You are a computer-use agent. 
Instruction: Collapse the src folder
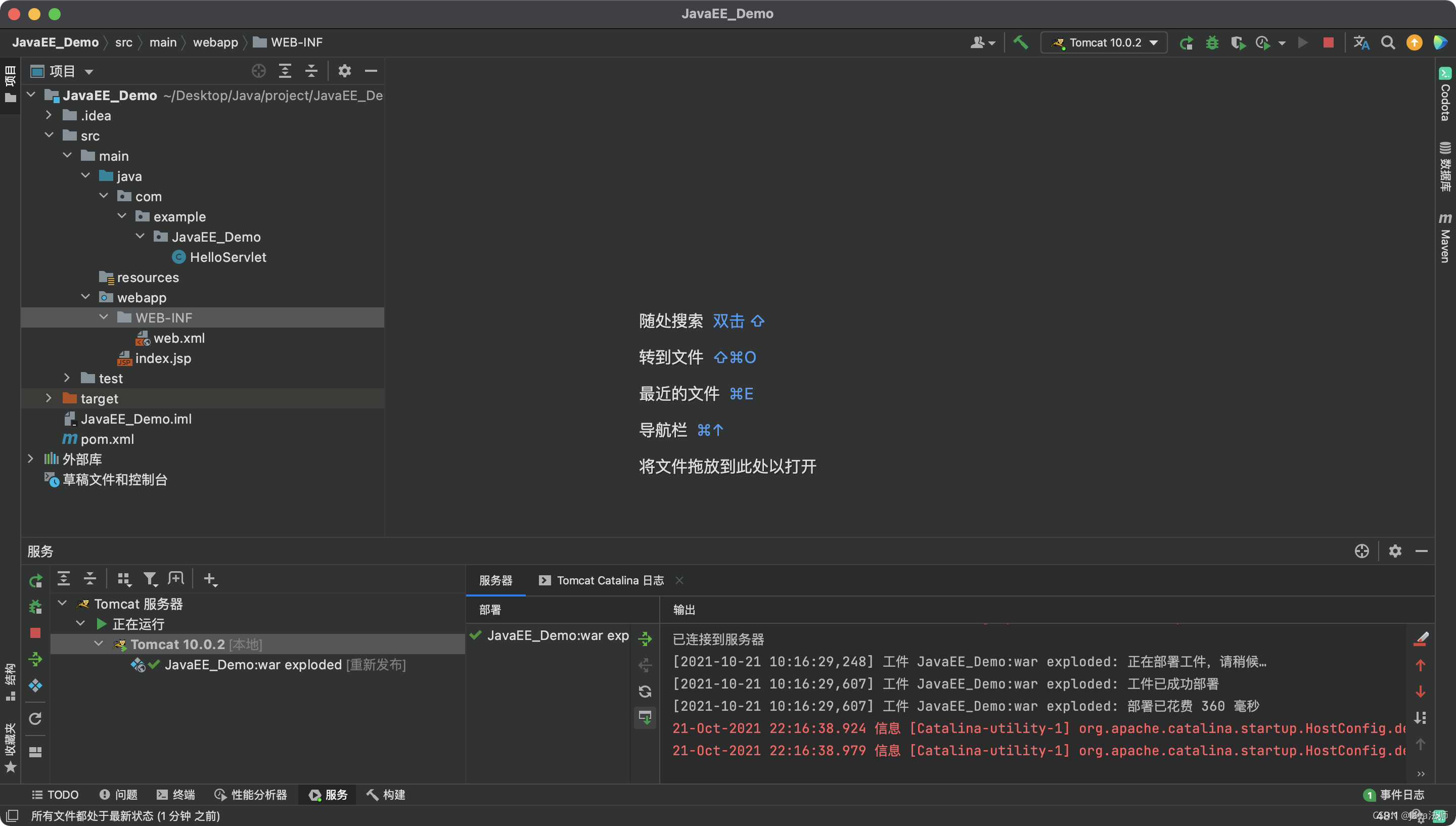point(49,135)
